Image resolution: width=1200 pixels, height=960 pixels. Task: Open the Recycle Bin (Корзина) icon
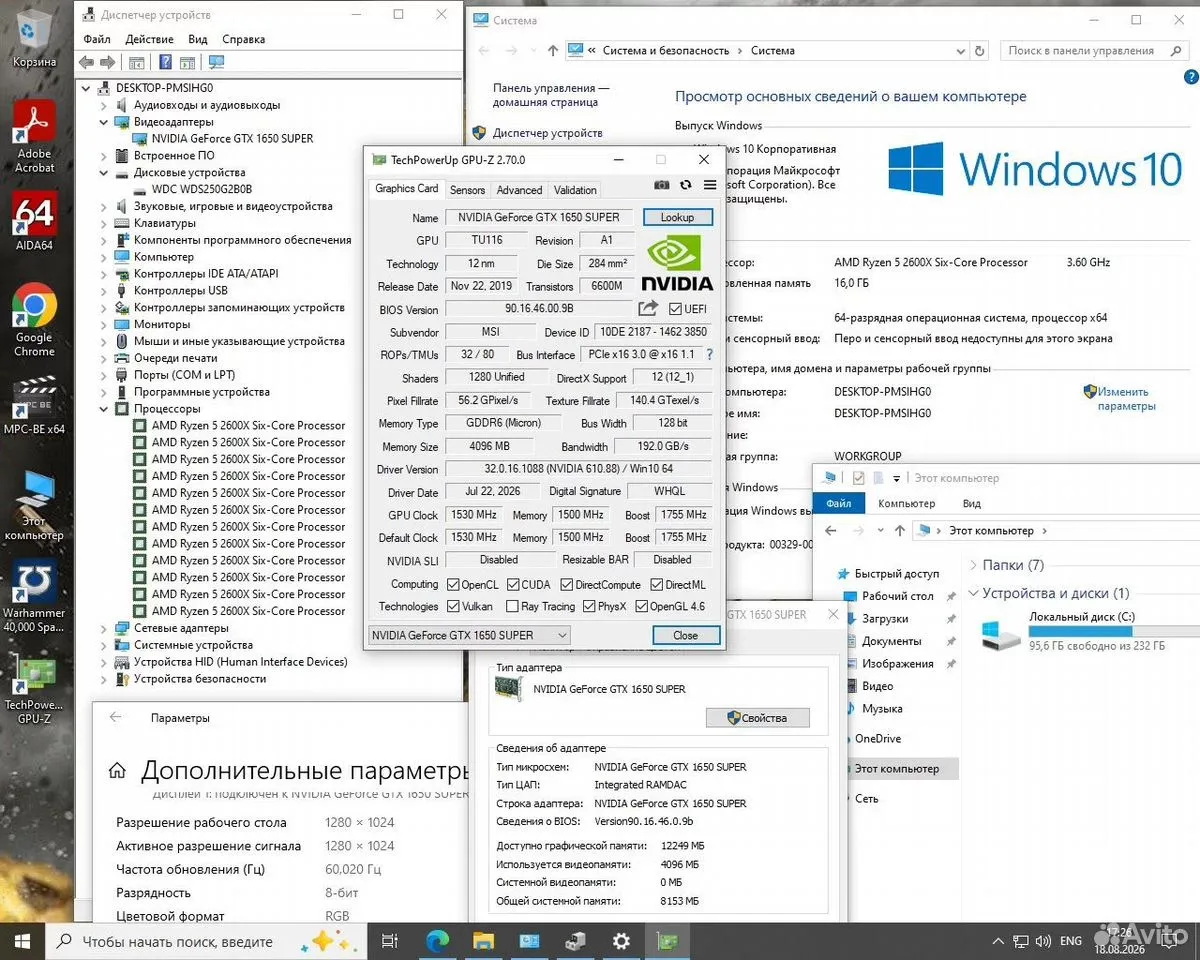coord(35,40)
